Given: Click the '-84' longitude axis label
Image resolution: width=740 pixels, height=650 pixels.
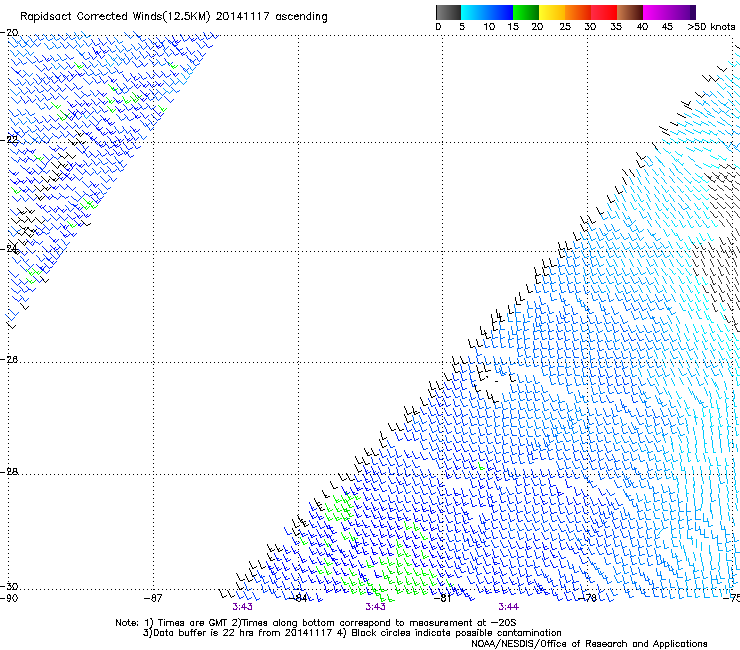Looking at the screenshot, I should (x=299, y=598).
